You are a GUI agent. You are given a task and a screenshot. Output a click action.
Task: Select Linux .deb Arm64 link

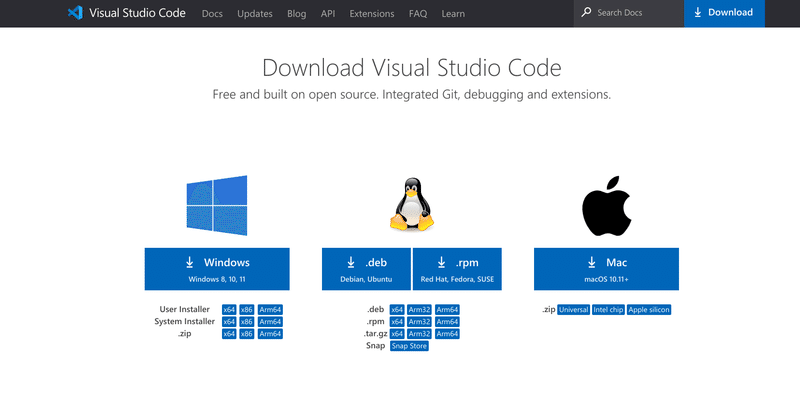pyautogui.click(x=447, y=310)
